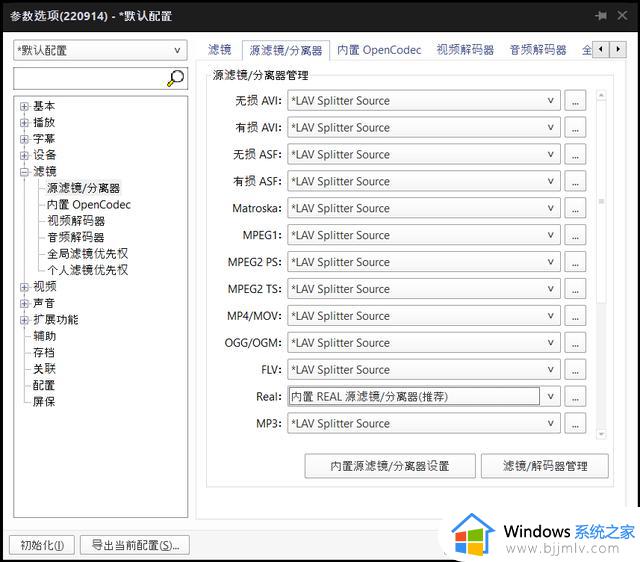
Task: Open the 无损 AVI splitter dropdown
Action: click(424, 100)
